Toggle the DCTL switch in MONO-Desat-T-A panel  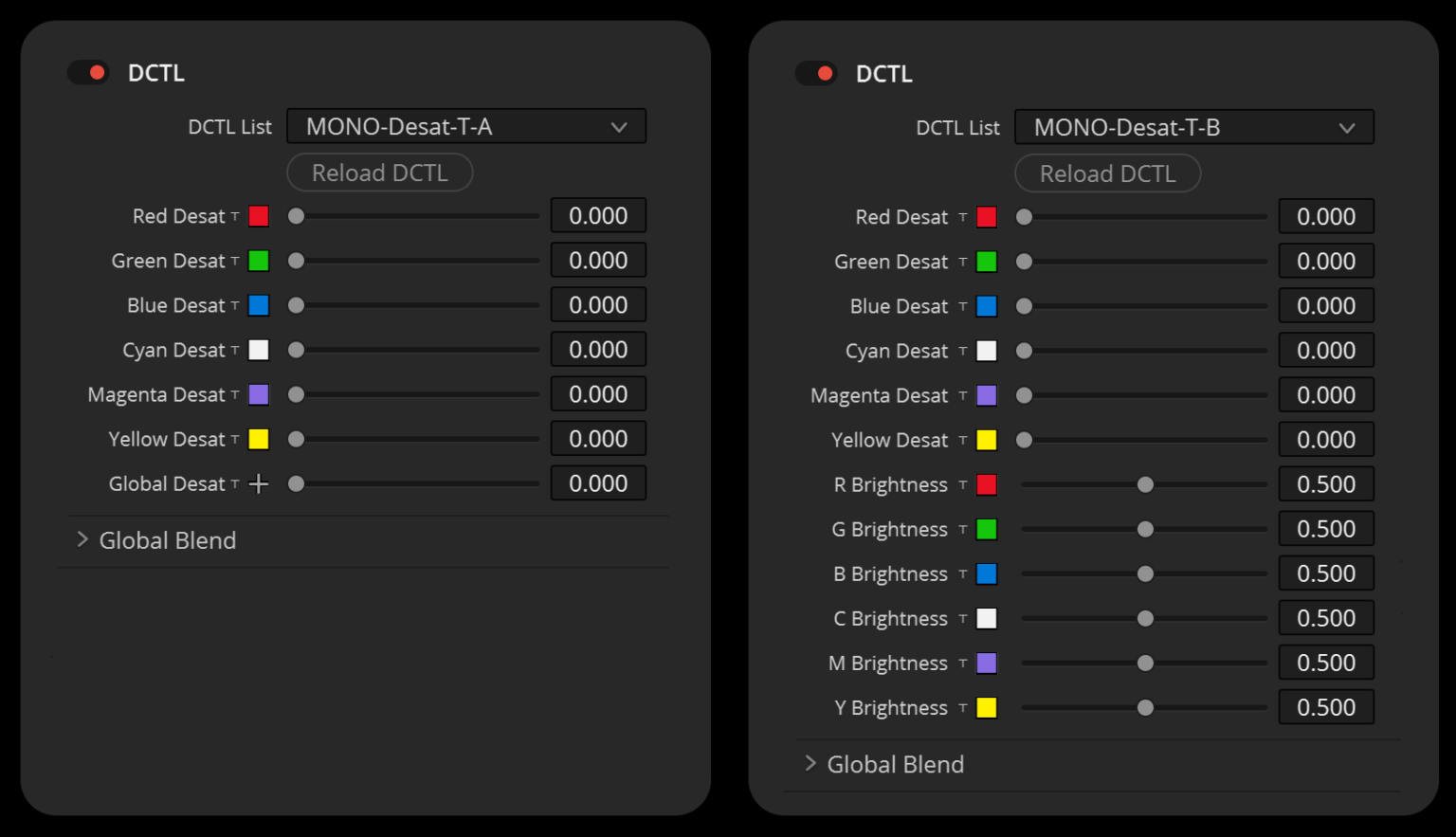pyautogui.click(x=89, y=73)
